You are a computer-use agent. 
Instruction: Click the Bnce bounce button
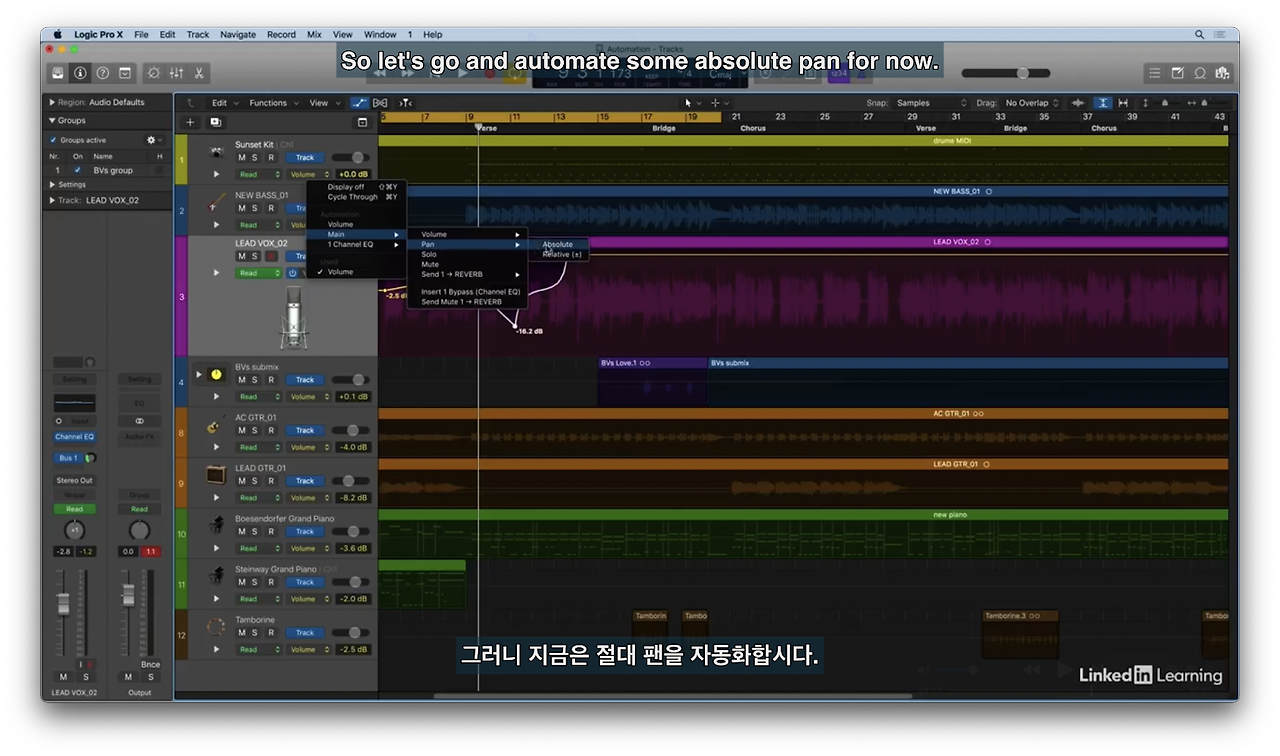(150, 664)
